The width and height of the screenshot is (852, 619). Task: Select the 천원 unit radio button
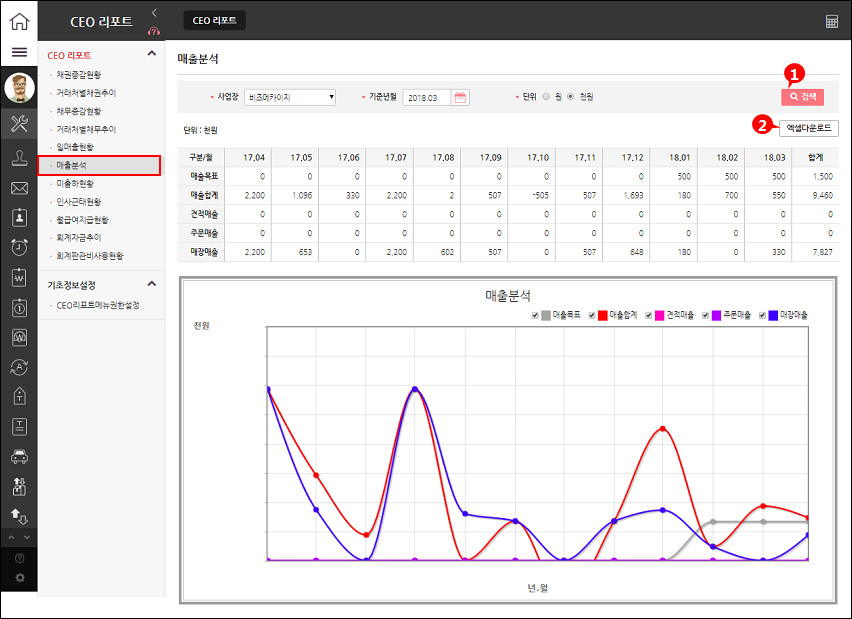(571, 97)
